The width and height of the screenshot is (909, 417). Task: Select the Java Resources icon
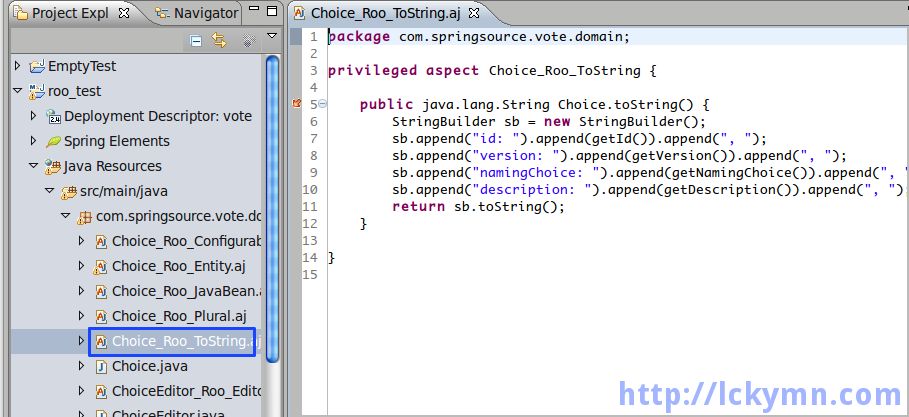(53, 166)
